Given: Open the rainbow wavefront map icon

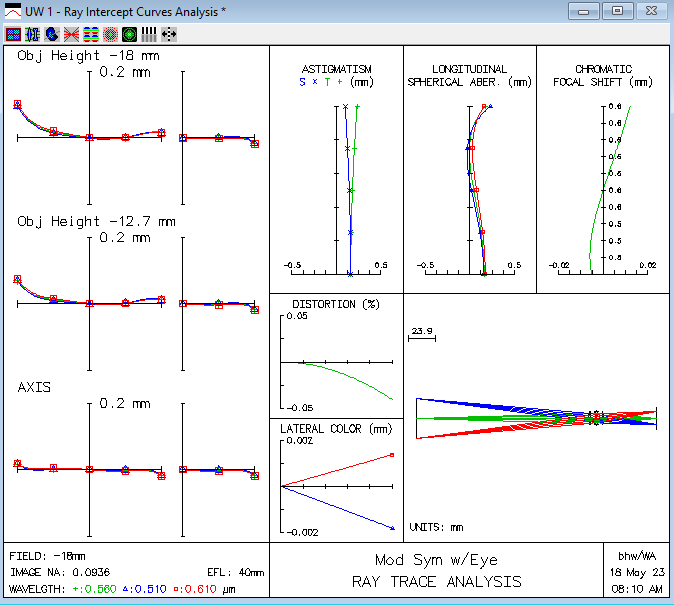Looking at the screenshot, I should [x=91, y=34].
